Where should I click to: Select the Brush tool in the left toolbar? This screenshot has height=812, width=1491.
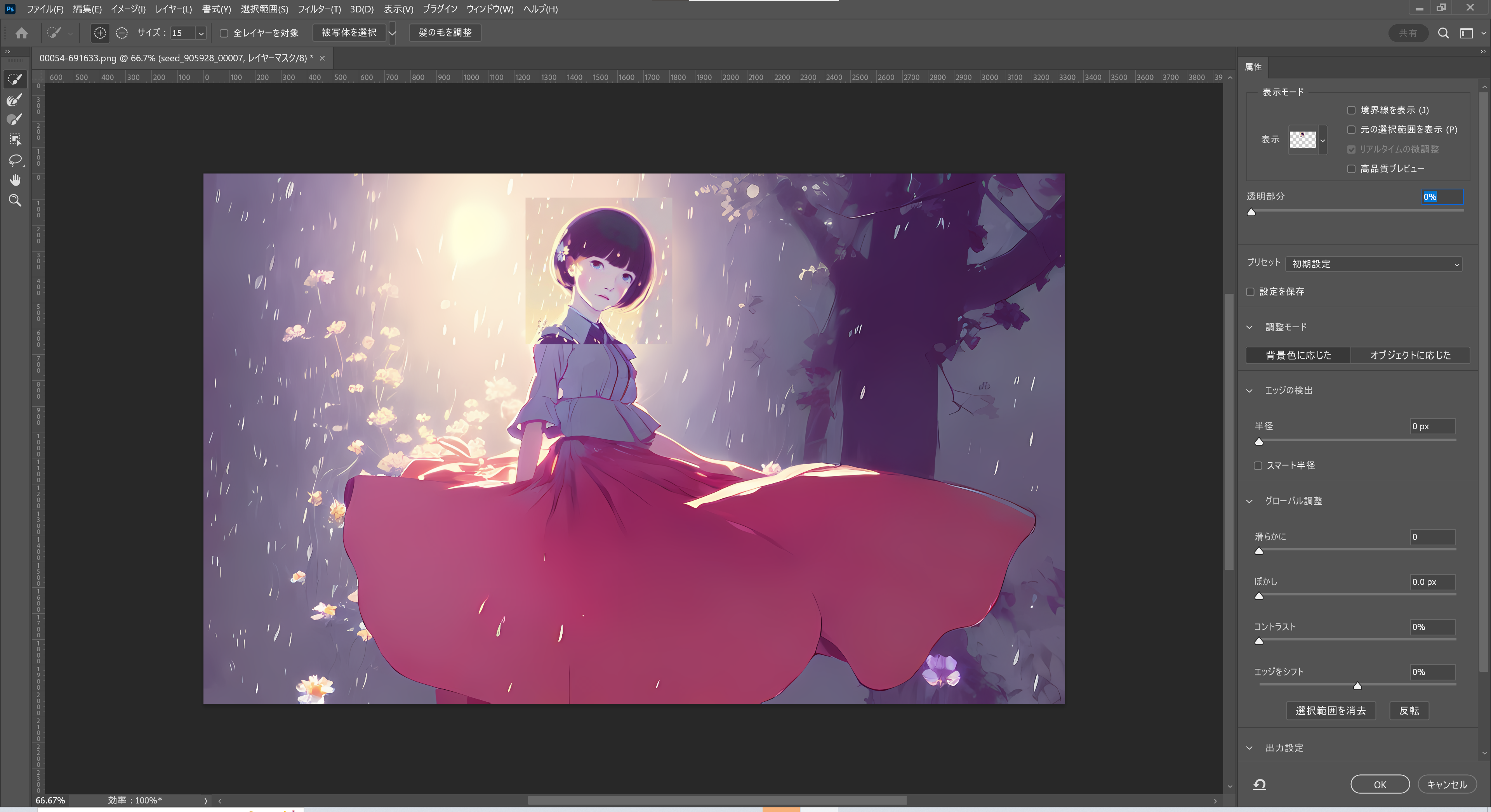pyautogui.click(x=15, y=119)
